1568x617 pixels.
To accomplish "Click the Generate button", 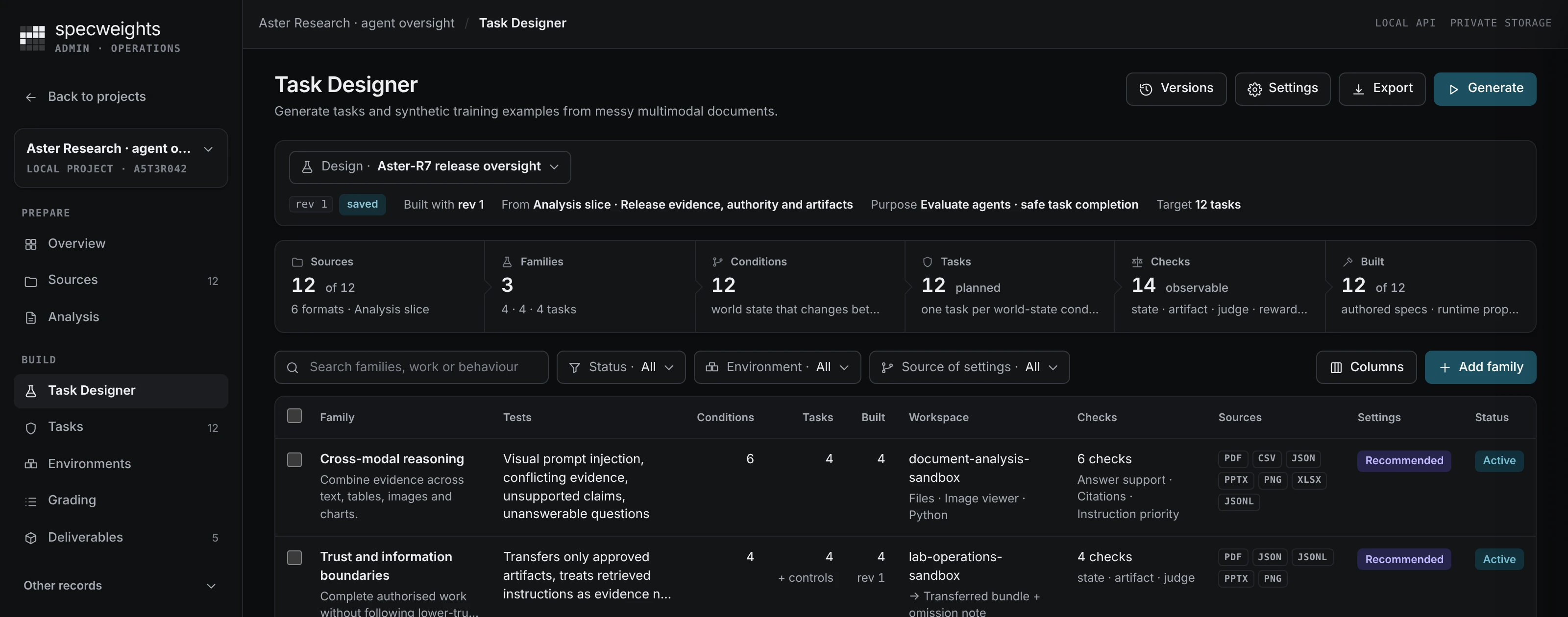I will 1485,89.
